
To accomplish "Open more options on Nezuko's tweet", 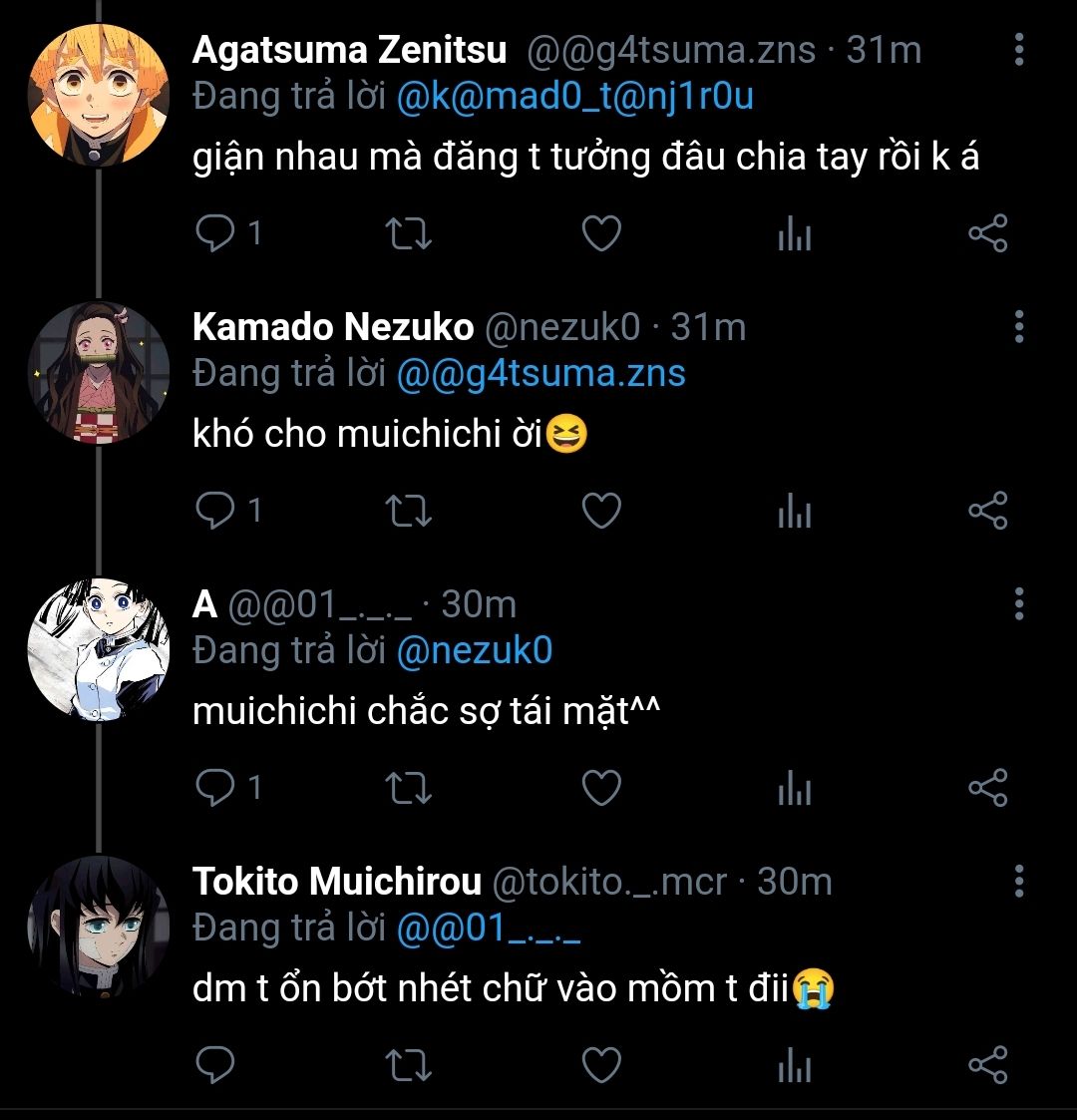I will pyautogui.click(x=1018, y=326).
